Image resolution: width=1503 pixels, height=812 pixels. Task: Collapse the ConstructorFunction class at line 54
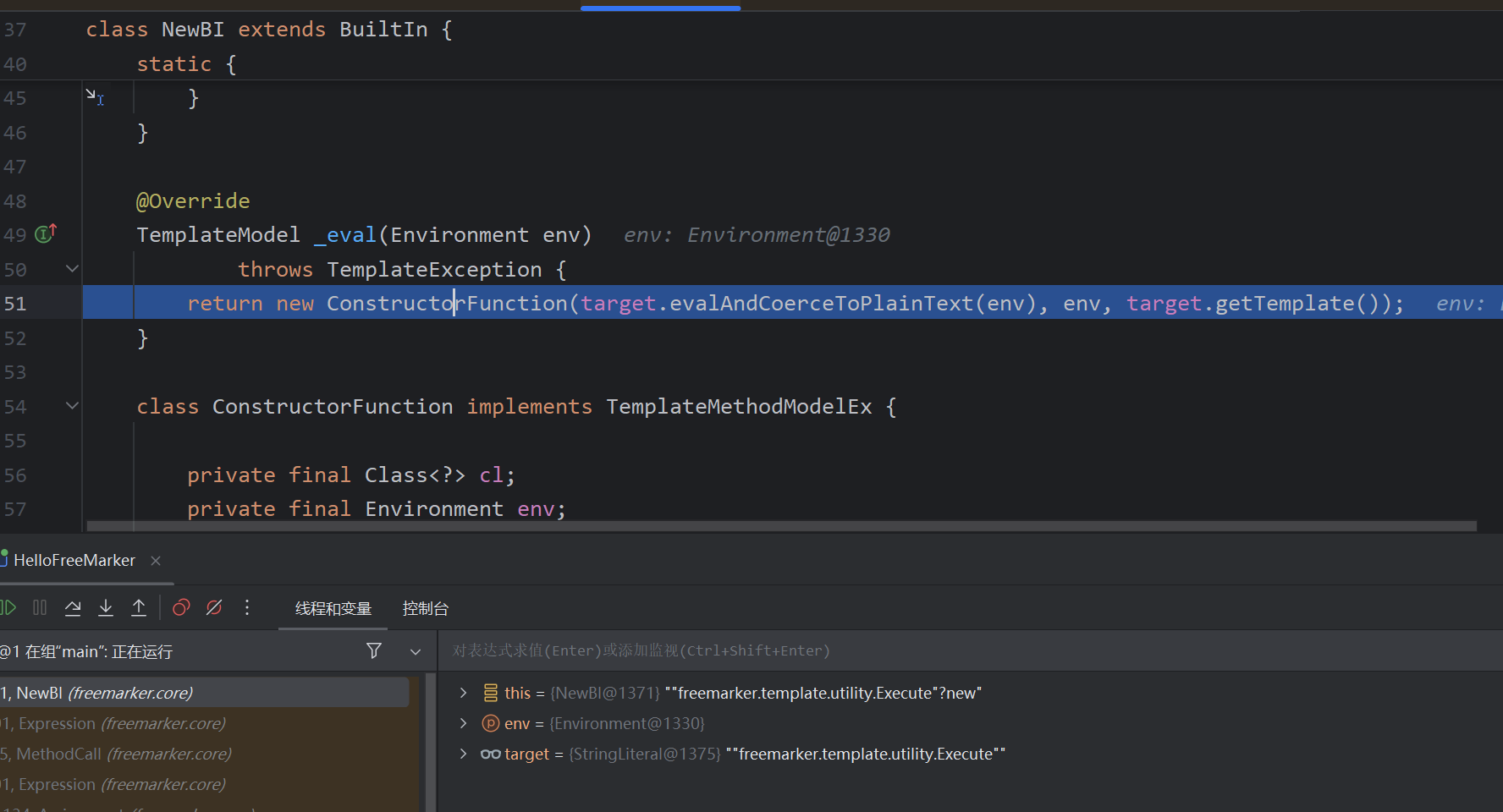point(73,406)
